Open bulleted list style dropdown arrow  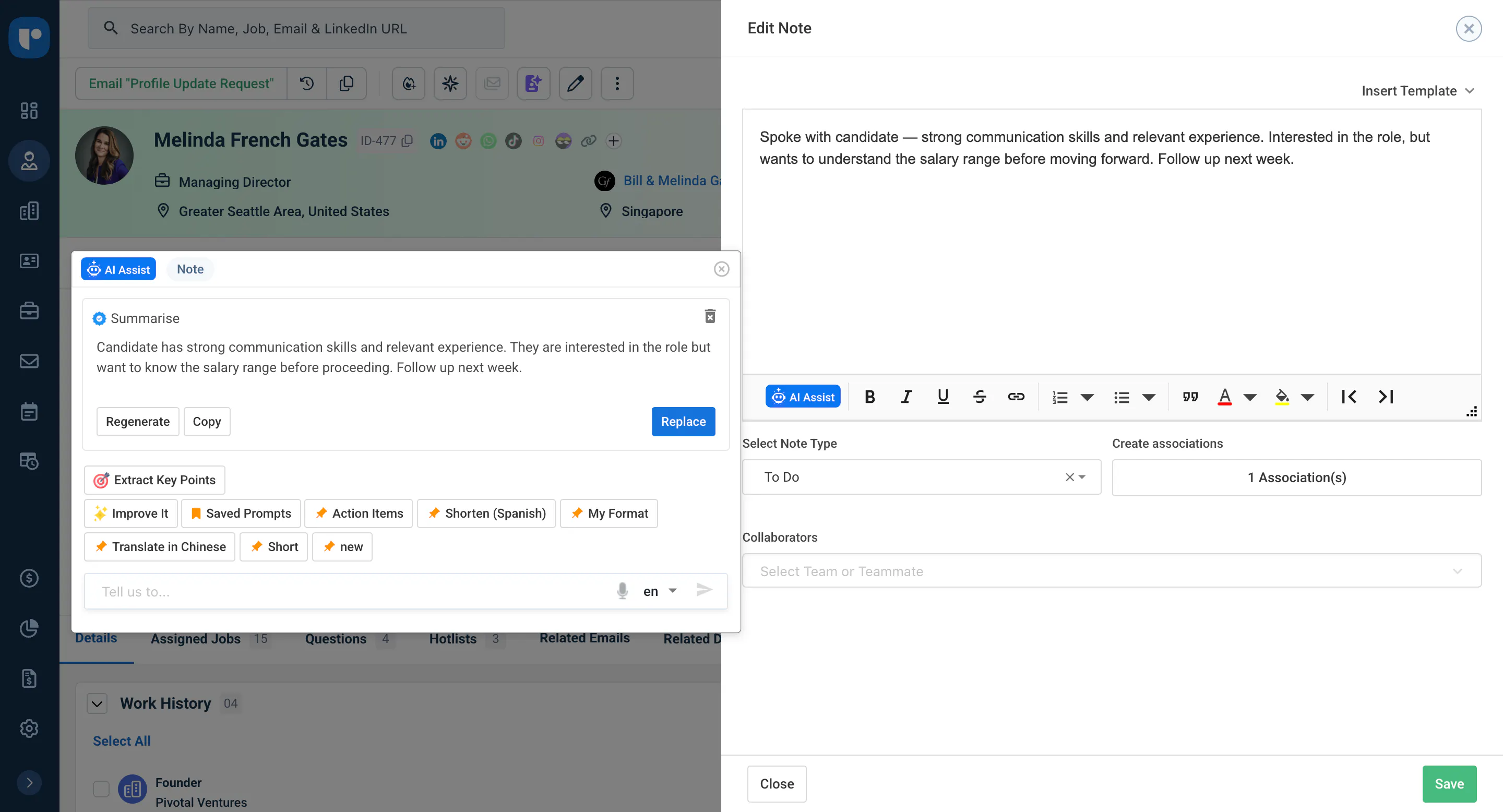tap(1148, 397)
